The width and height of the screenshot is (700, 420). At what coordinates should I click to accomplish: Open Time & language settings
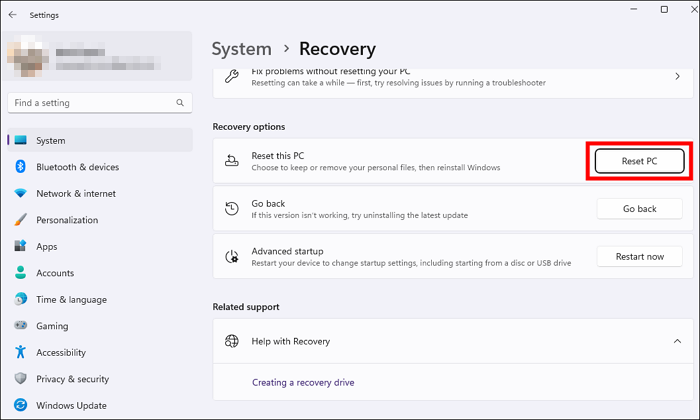click(100, 299)
